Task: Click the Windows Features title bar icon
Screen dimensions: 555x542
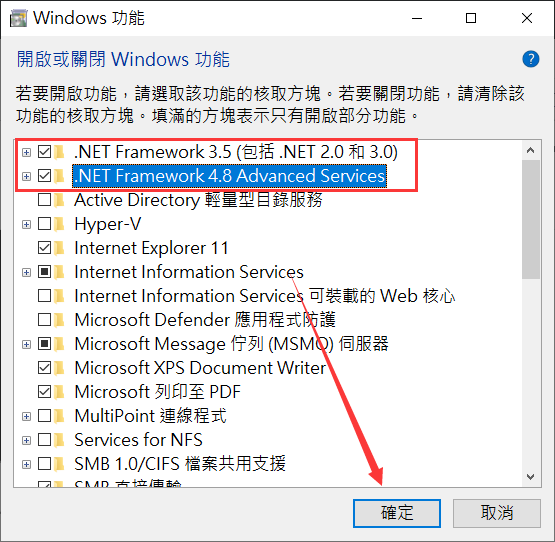Action: pyautogui.click(x=18, y=18)
